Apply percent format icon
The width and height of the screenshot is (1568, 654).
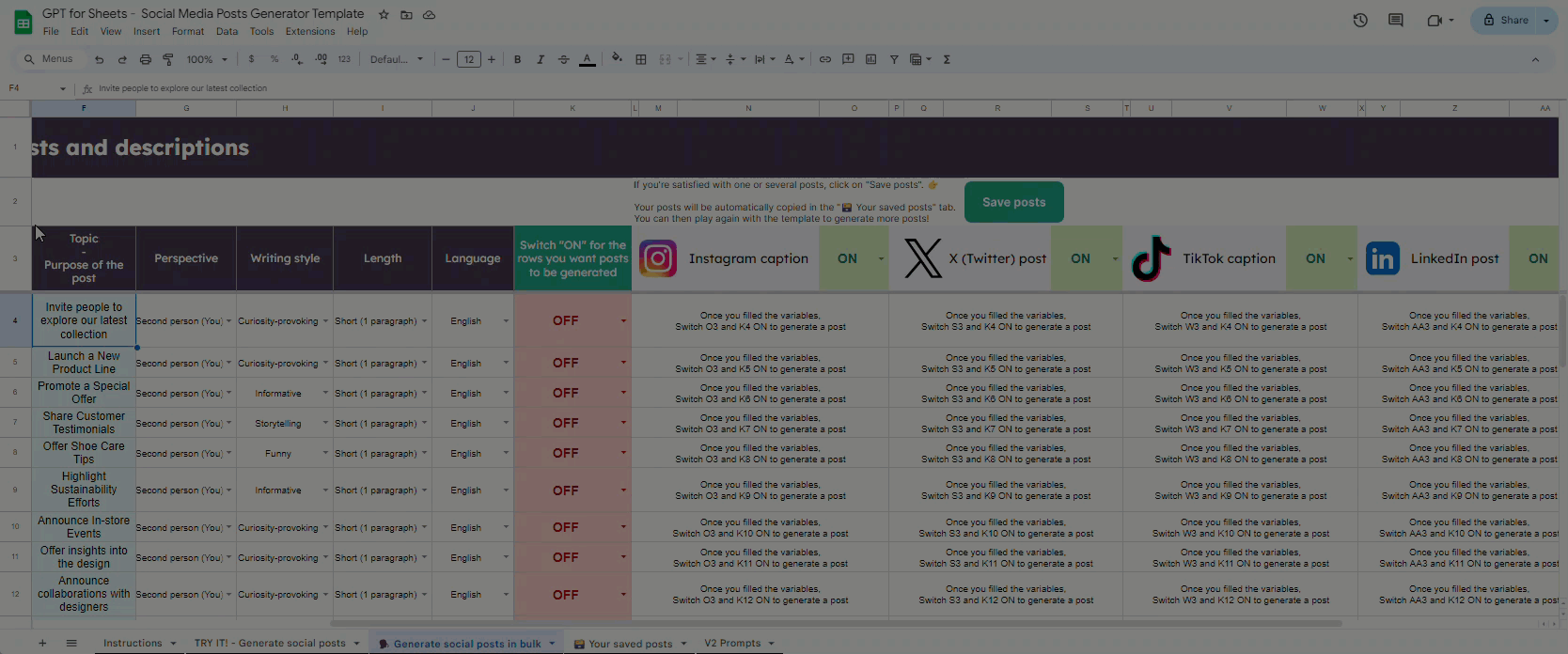274,59
